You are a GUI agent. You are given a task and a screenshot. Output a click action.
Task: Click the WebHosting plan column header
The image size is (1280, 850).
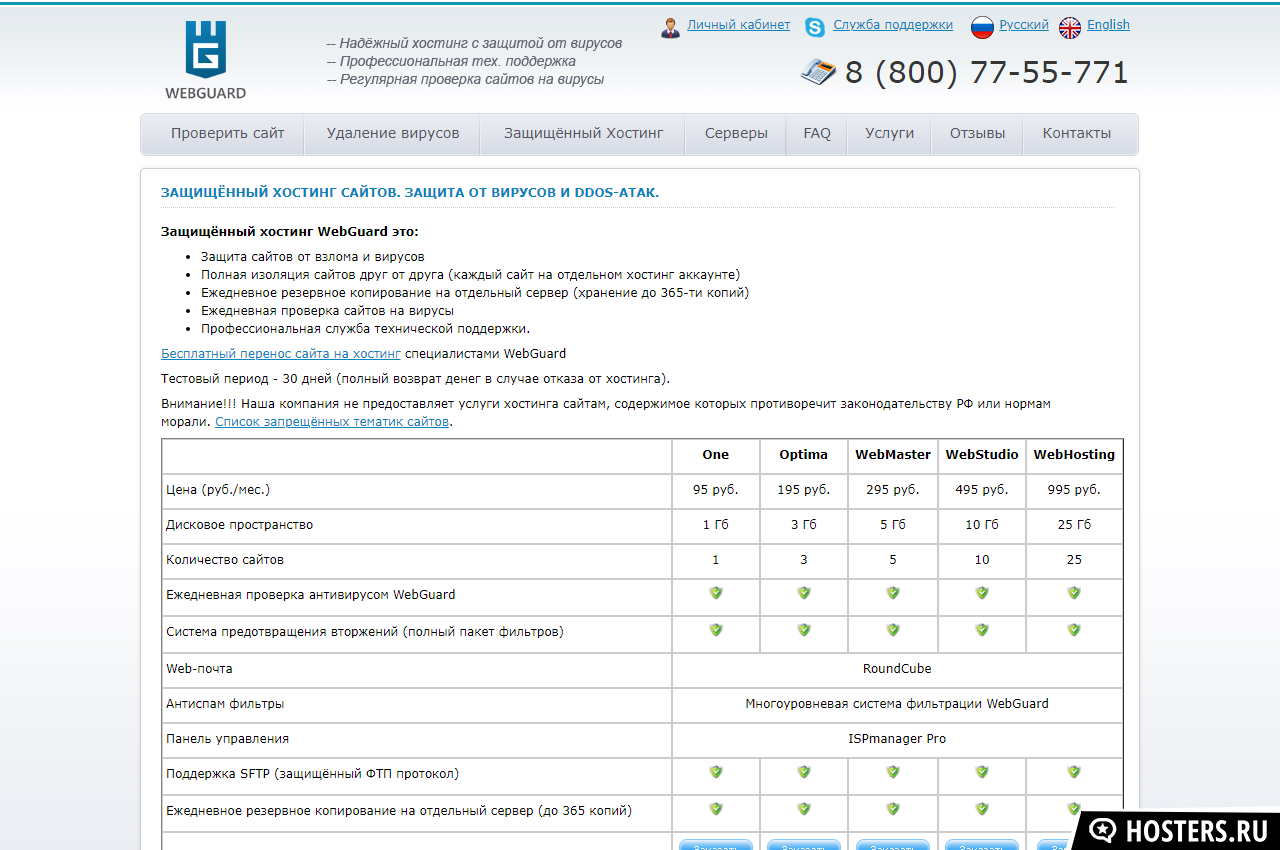(x=1074, y=455)
